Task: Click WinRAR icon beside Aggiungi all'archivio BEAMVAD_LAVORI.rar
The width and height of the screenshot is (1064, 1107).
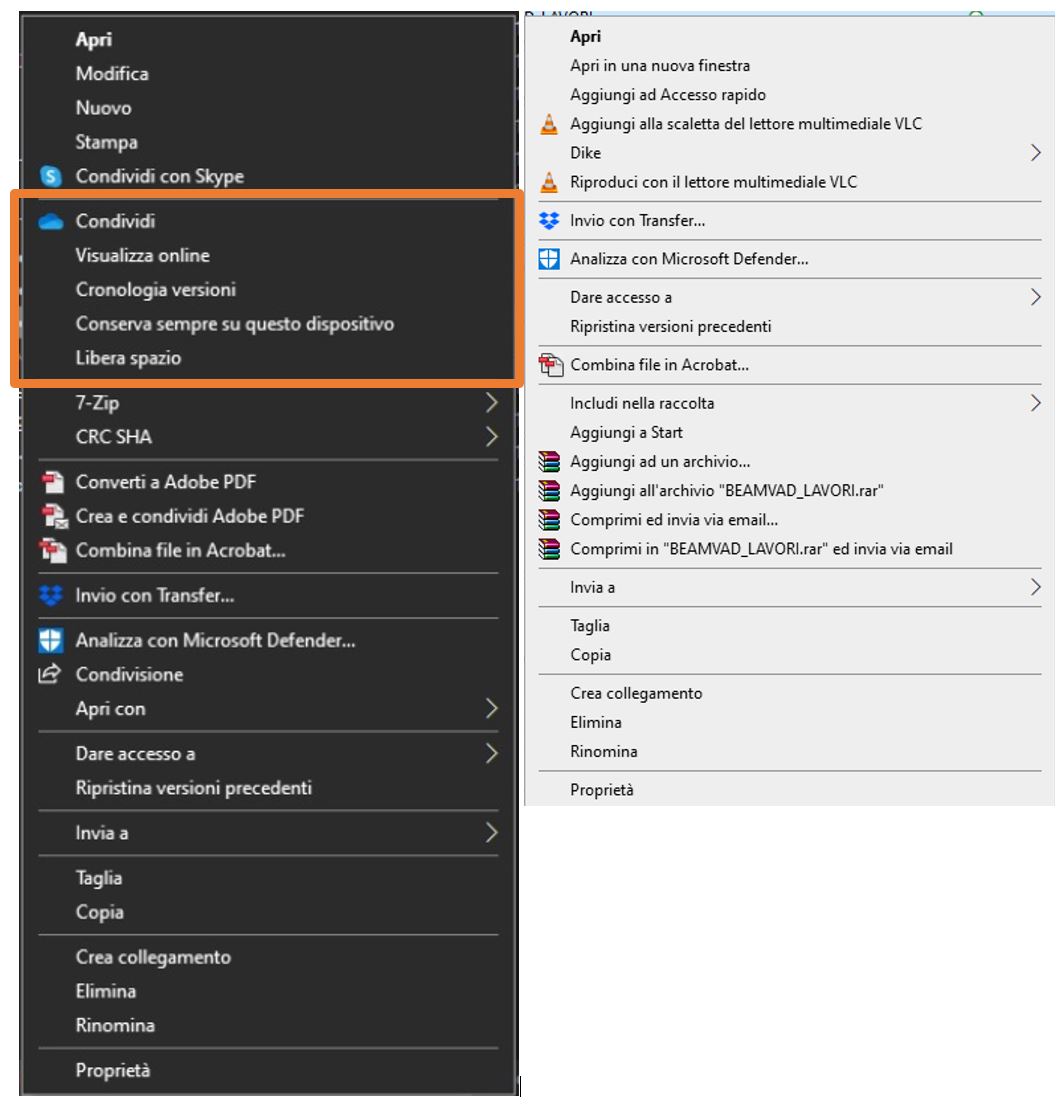Action: pyautogui.click(x=549, y=491)
